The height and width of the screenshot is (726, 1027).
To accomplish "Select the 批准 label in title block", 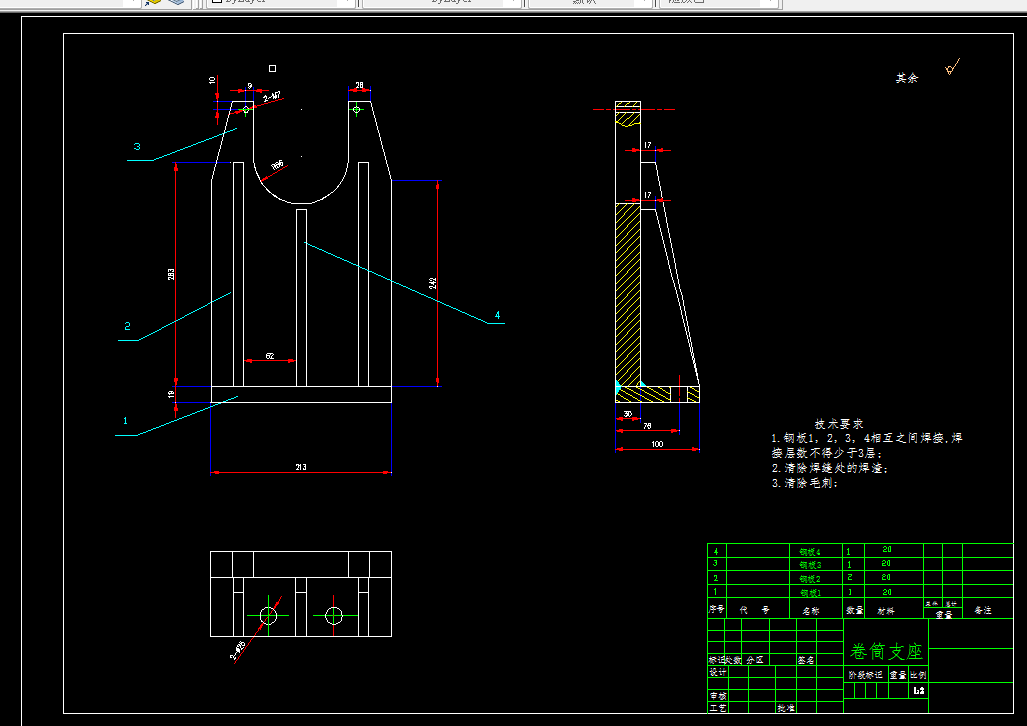I will pyautogui.click(x=786, y=708).
